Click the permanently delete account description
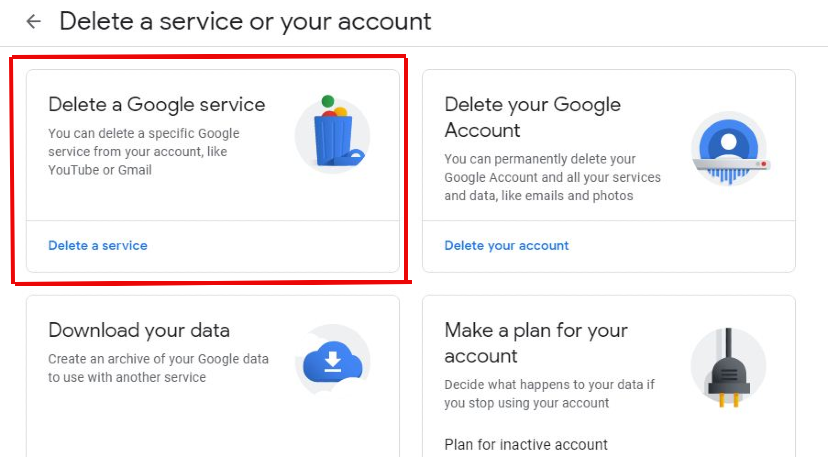 pos(552,177)
